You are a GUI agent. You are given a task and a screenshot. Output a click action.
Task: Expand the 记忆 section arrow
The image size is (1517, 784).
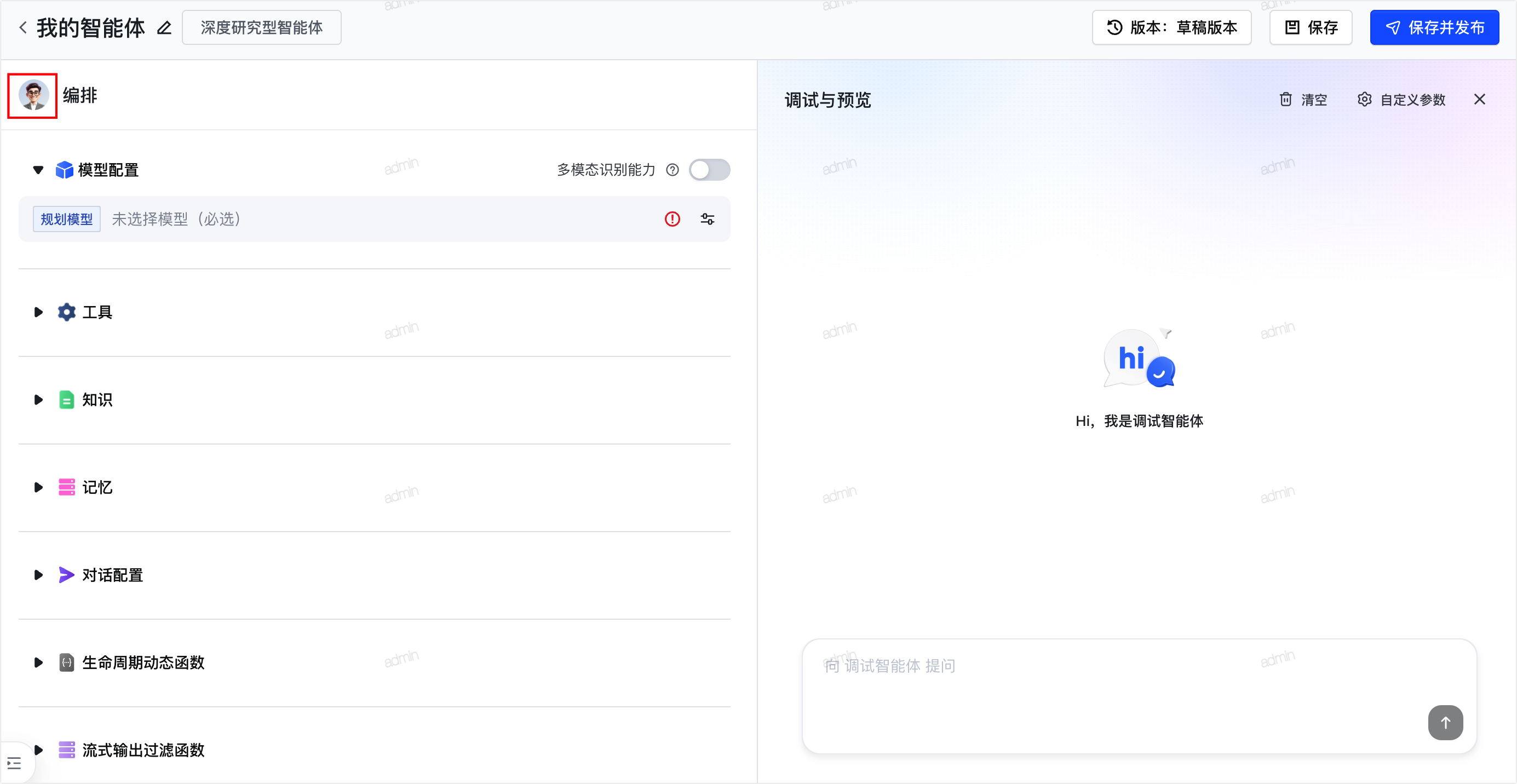38,487
